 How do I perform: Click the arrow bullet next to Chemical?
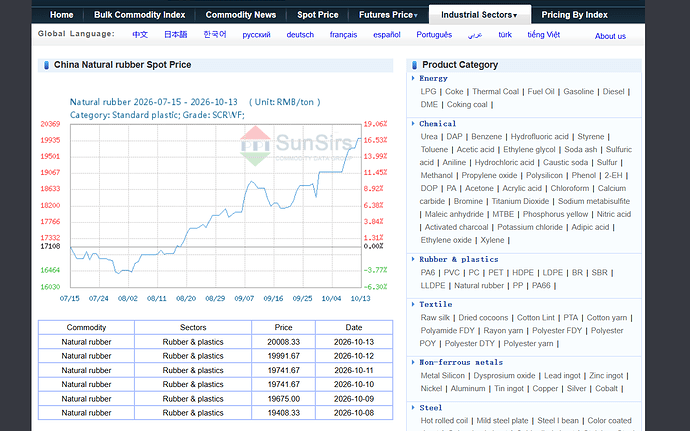(413, 124)
